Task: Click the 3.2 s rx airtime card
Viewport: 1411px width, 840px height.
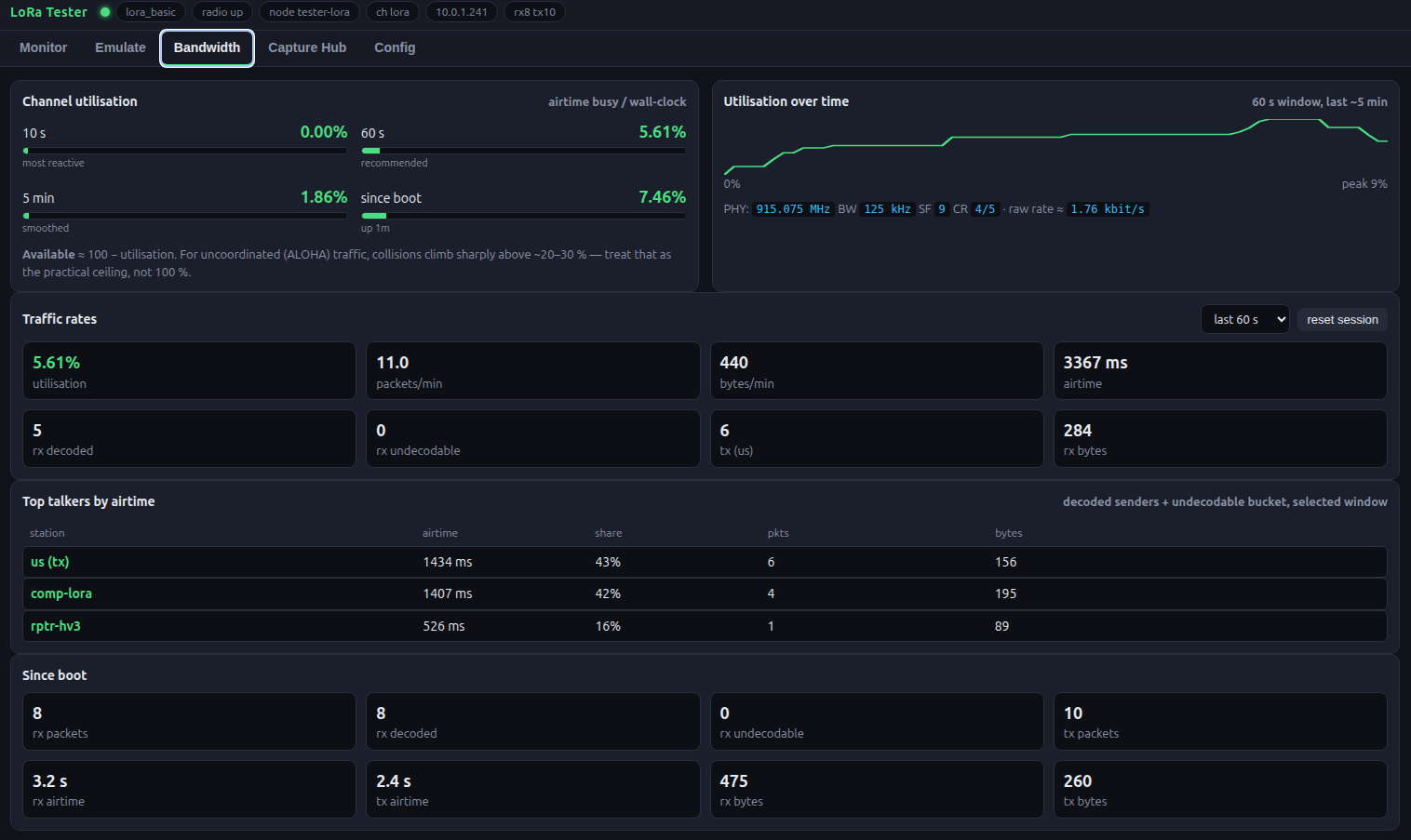Action: [189, 790]
